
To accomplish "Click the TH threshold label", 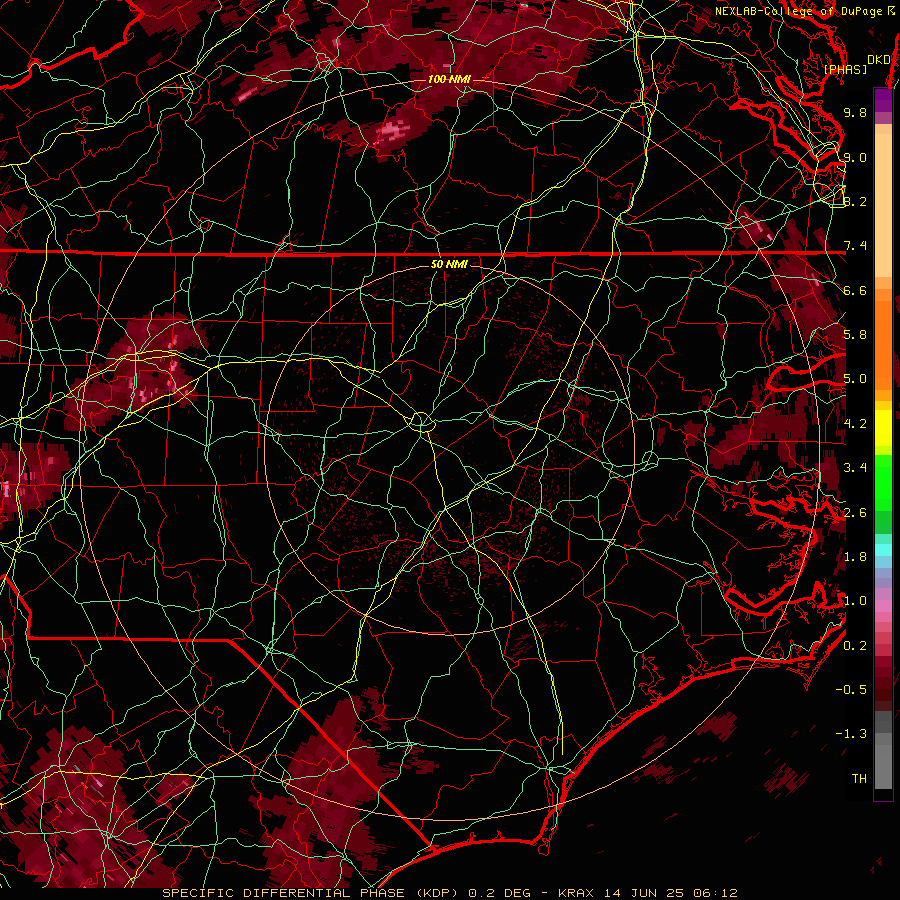I will 859,779.
